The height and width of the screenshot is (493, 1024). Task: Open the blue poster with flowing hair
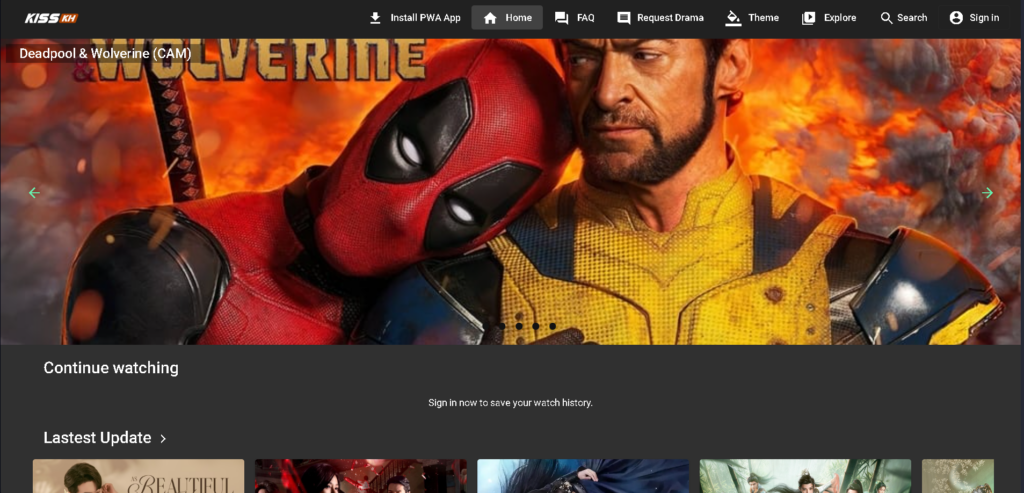(583, 476)
